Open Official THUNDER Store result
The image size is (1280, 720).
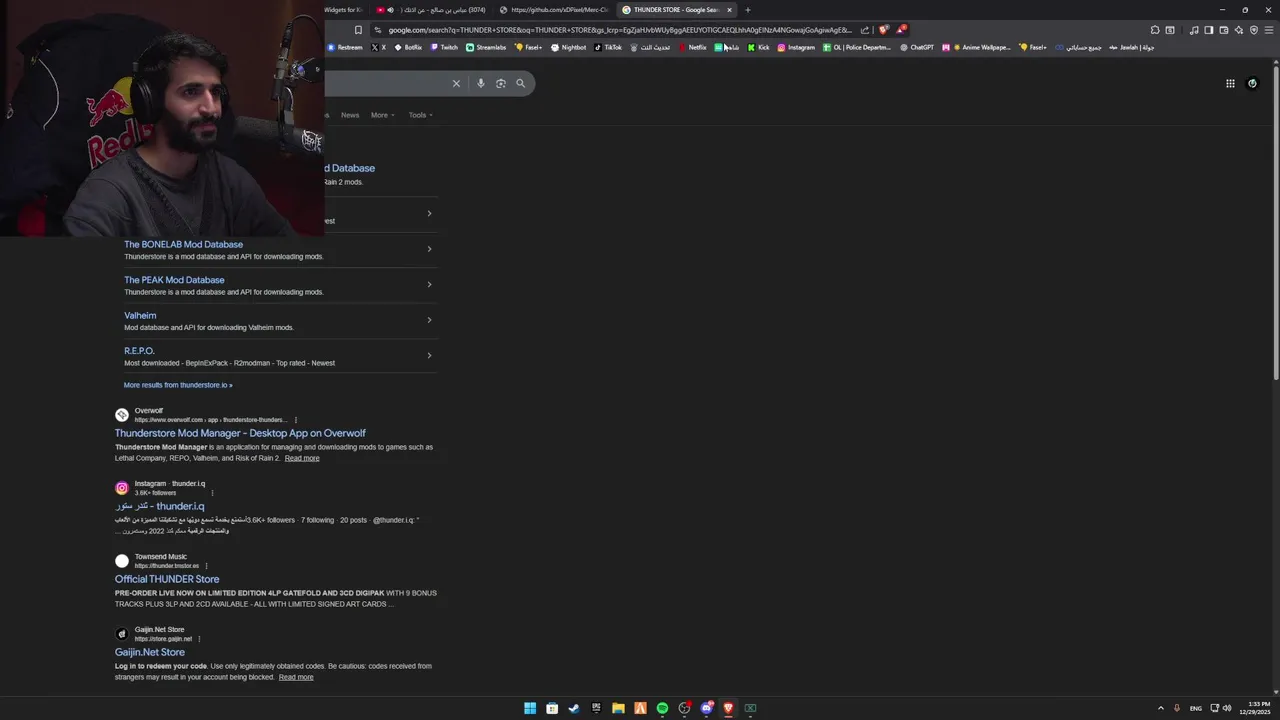tap(167, 579)
